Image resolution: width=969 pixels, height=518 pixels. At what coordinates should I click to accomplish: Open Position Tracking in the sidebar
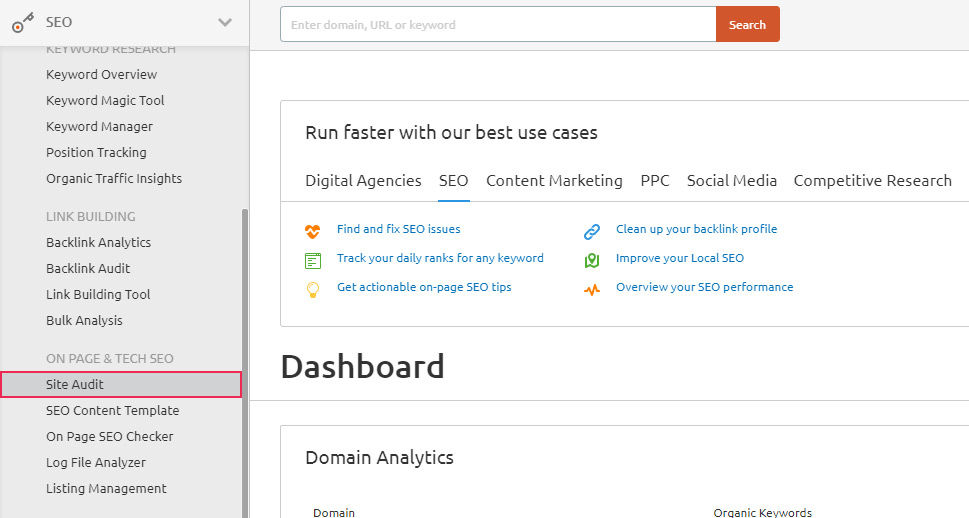click(x=96, y=153)
